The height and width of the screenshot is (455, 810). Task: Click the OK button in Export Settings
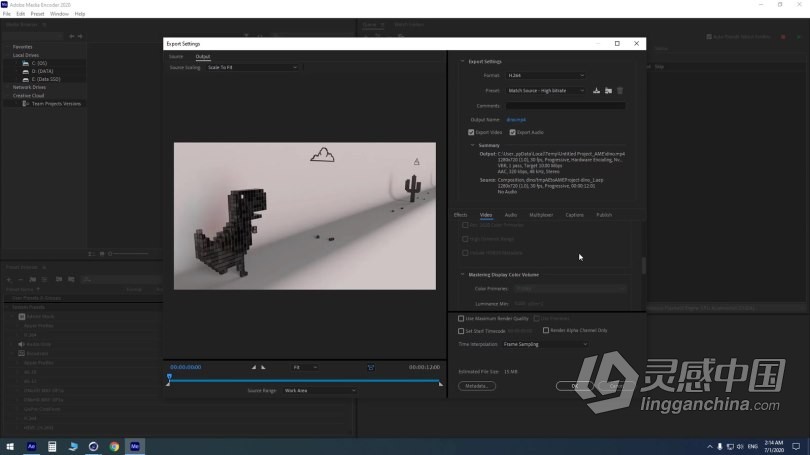coord(574,386)
